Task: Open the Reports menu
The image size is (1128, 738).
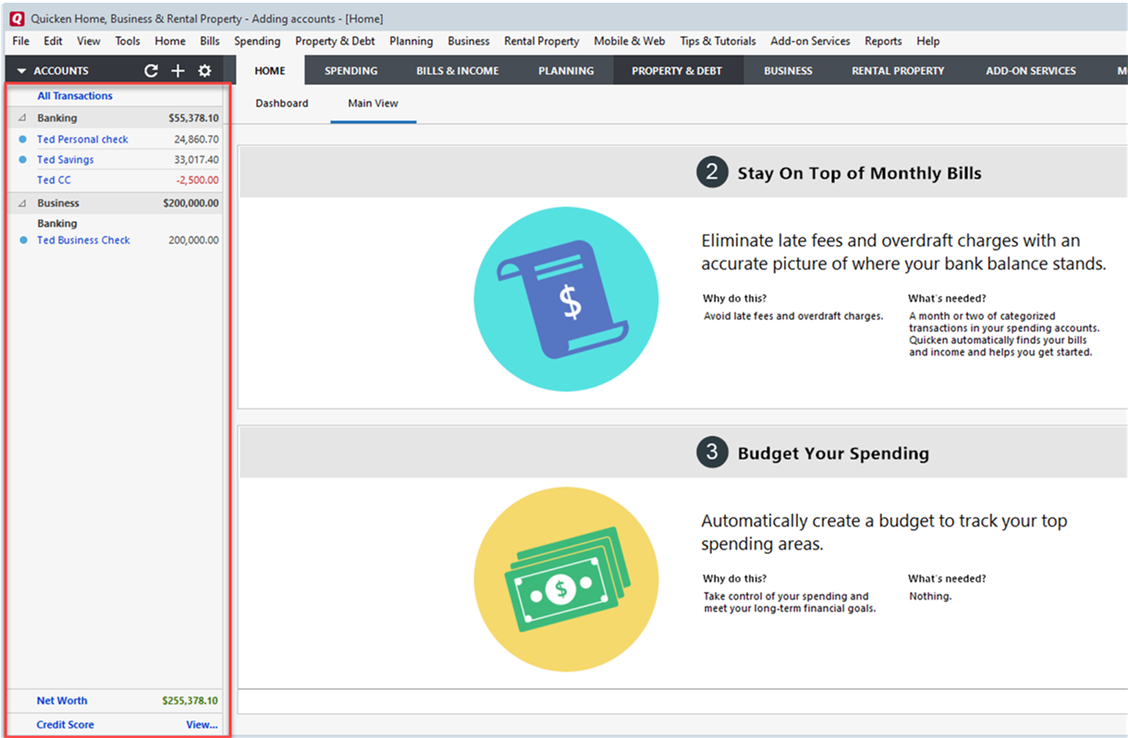Action: [883, 41]
